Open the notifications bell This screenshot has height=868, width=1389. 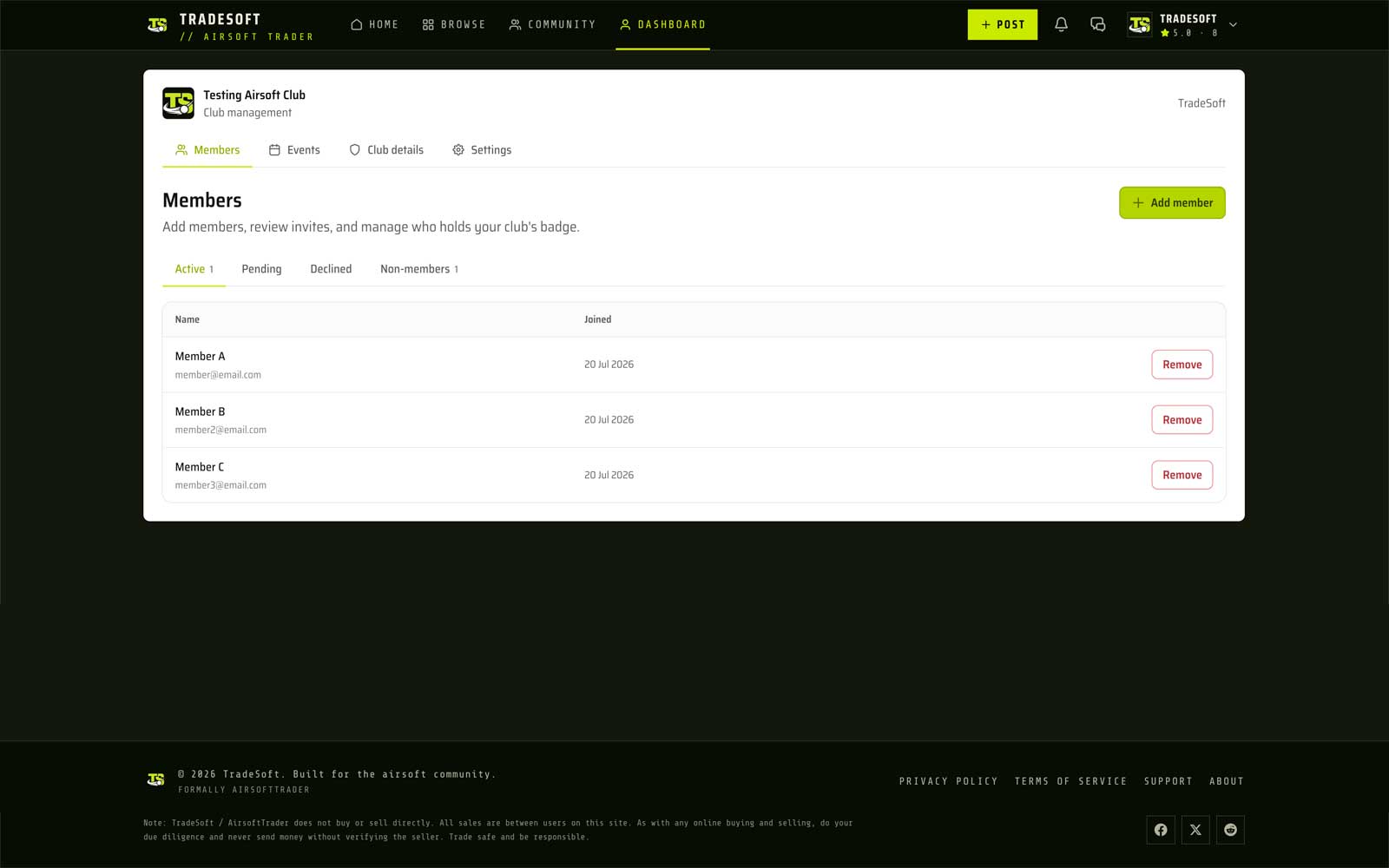pyautogui.click(x=1061, y=24)
